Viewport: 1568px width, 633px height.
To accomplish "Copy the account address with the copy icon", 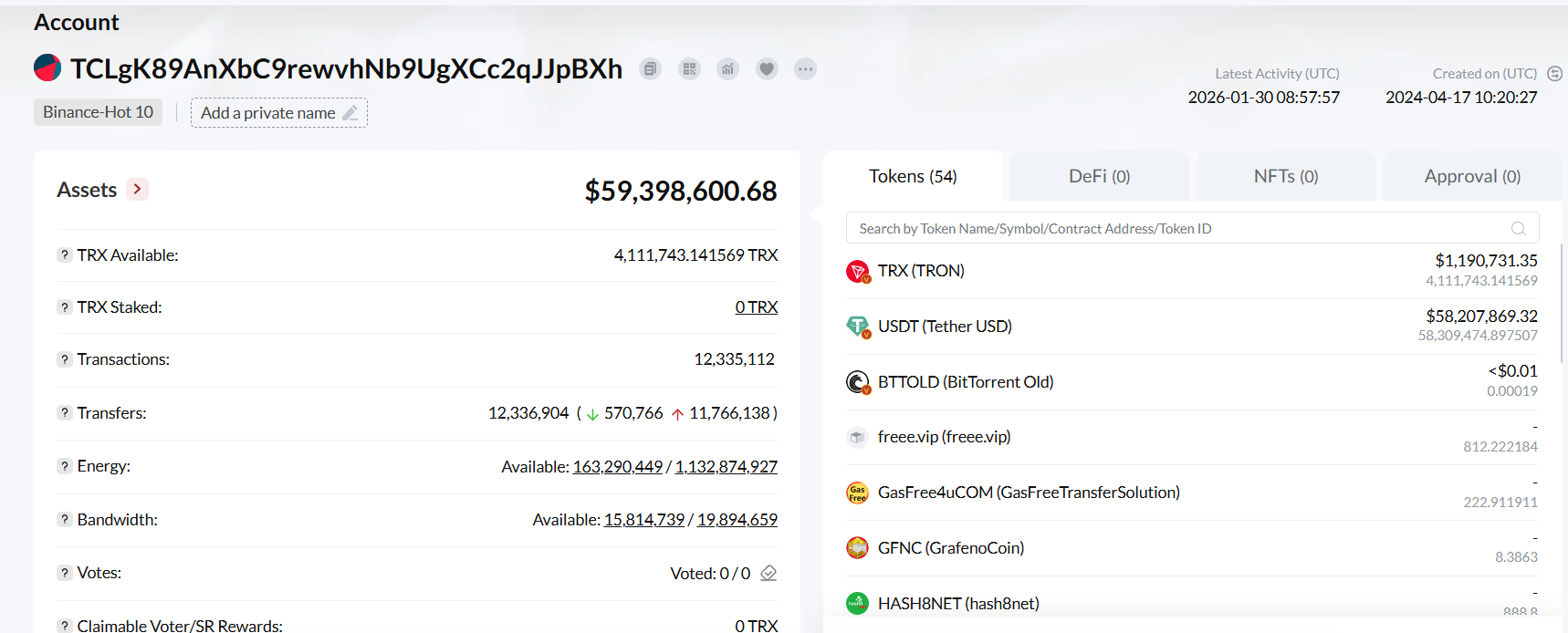I will click(650, 68).
